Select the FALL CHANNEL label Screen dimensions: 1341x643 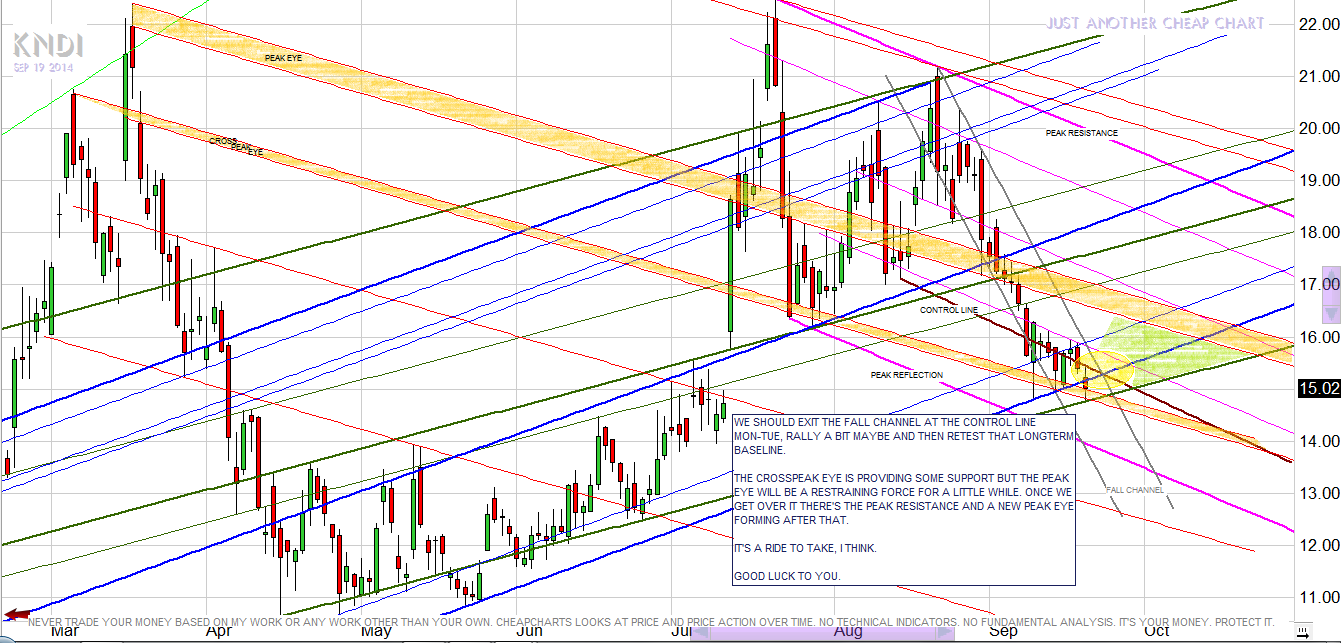(1134, 489)
